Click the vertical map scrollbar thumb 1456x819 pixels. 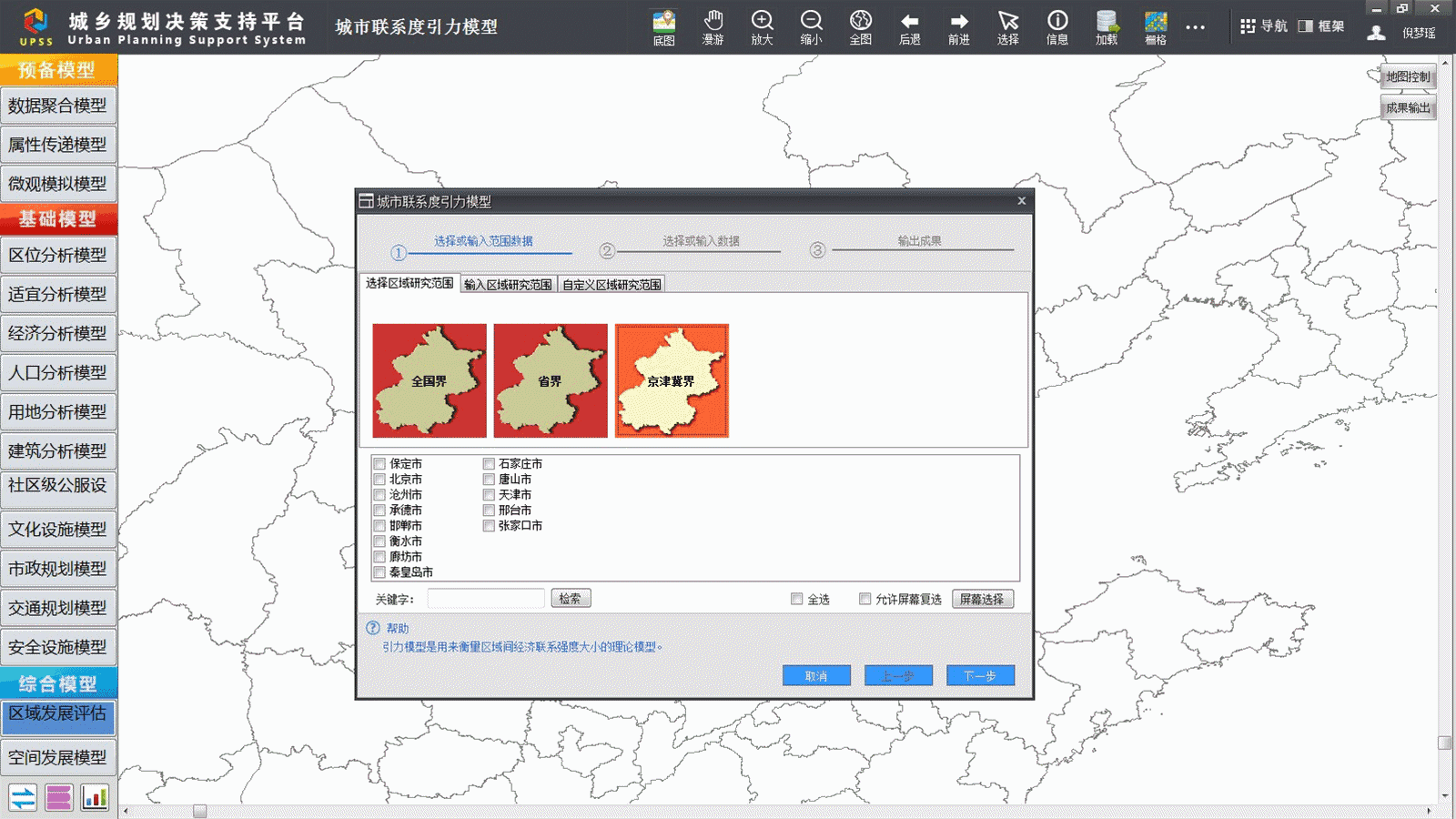(x=1444, y=743)
